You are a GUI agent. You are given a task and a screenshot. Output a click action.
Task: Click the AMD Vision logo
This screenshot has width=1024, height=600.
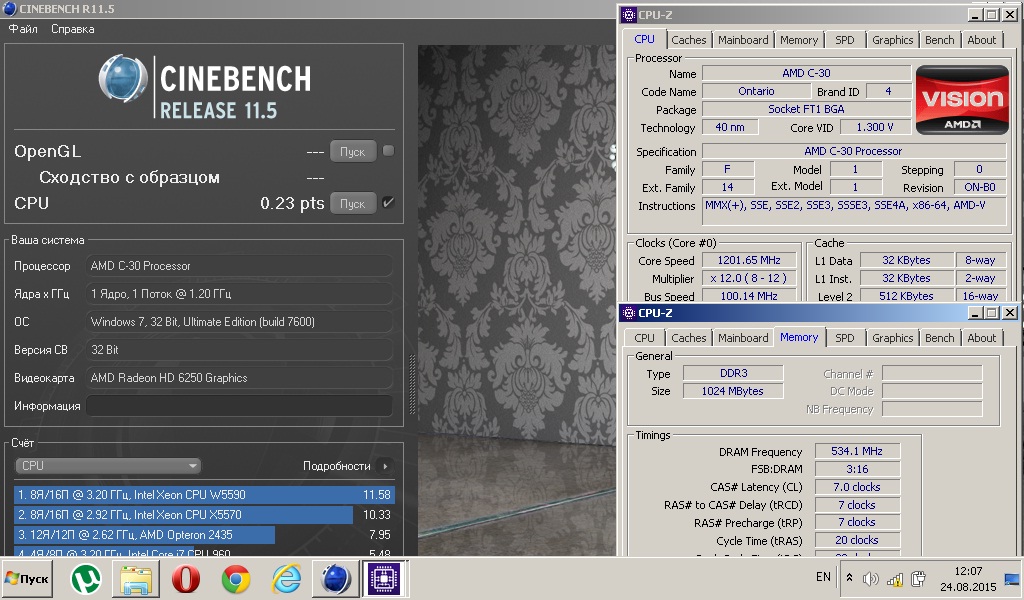click(x=962, y=99)
